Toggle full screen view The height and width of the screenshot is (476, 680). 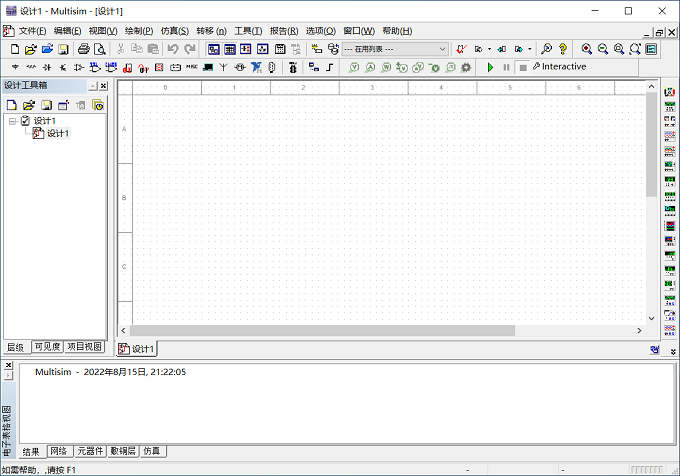(651, 49)
